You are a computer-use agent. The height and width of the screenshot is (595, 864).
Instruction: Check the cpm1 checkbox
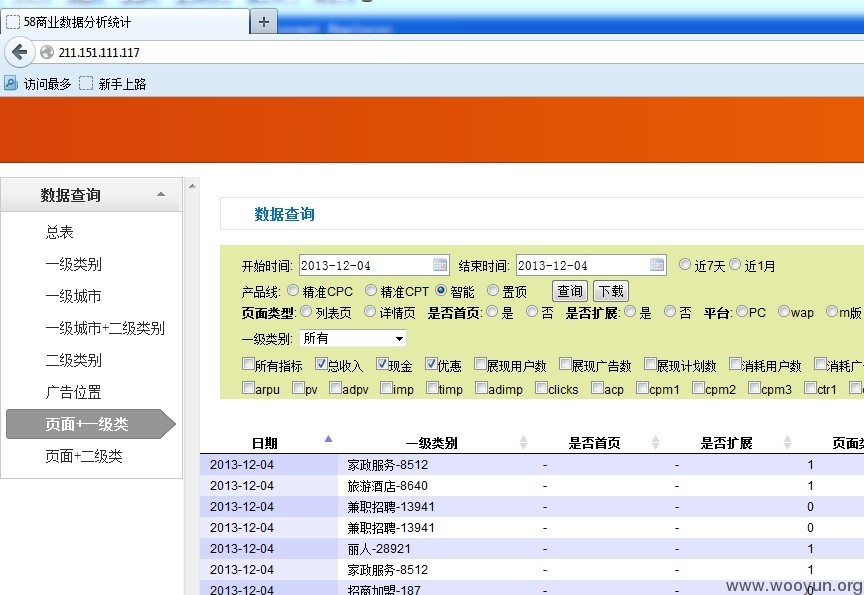(x=642, y=388)
